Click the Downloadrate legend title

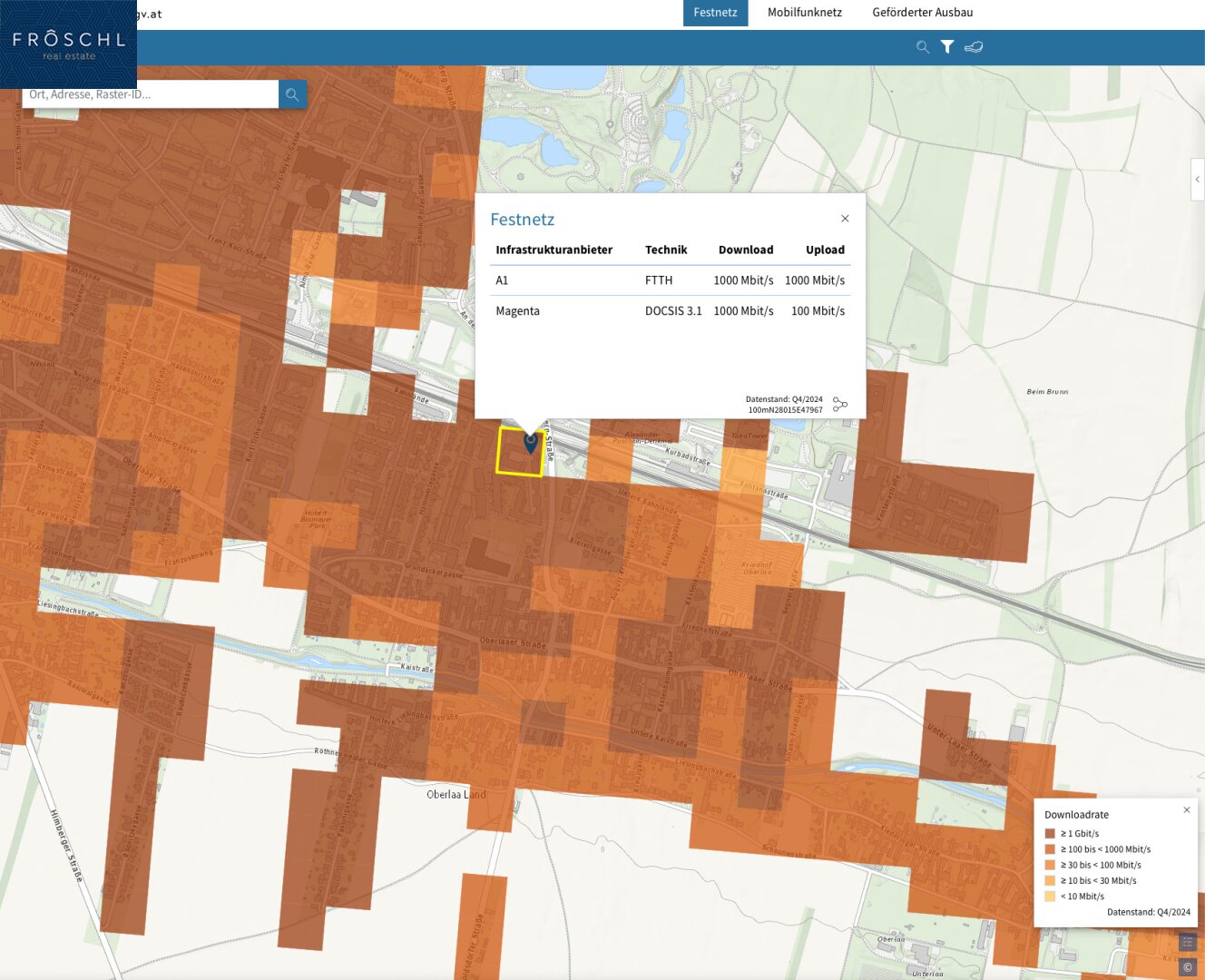pos(1076,815)
